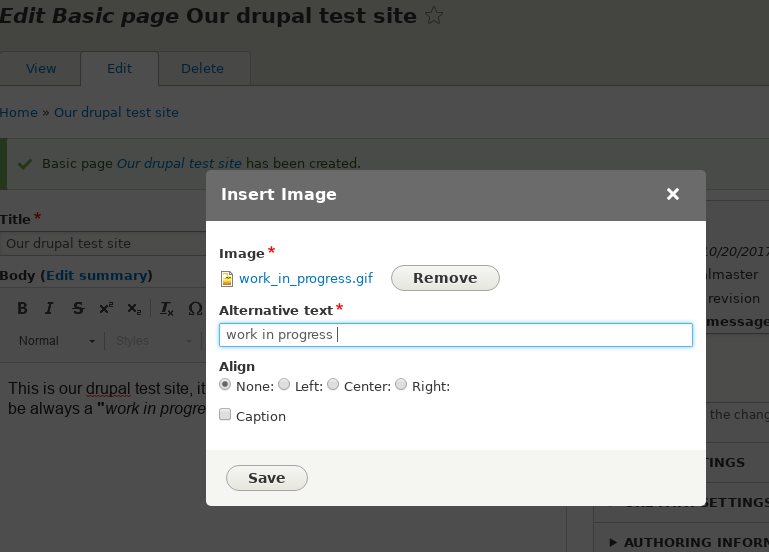Select Right alignment radio button
Viewport: 769px width, 552px height.
point(402,384)
